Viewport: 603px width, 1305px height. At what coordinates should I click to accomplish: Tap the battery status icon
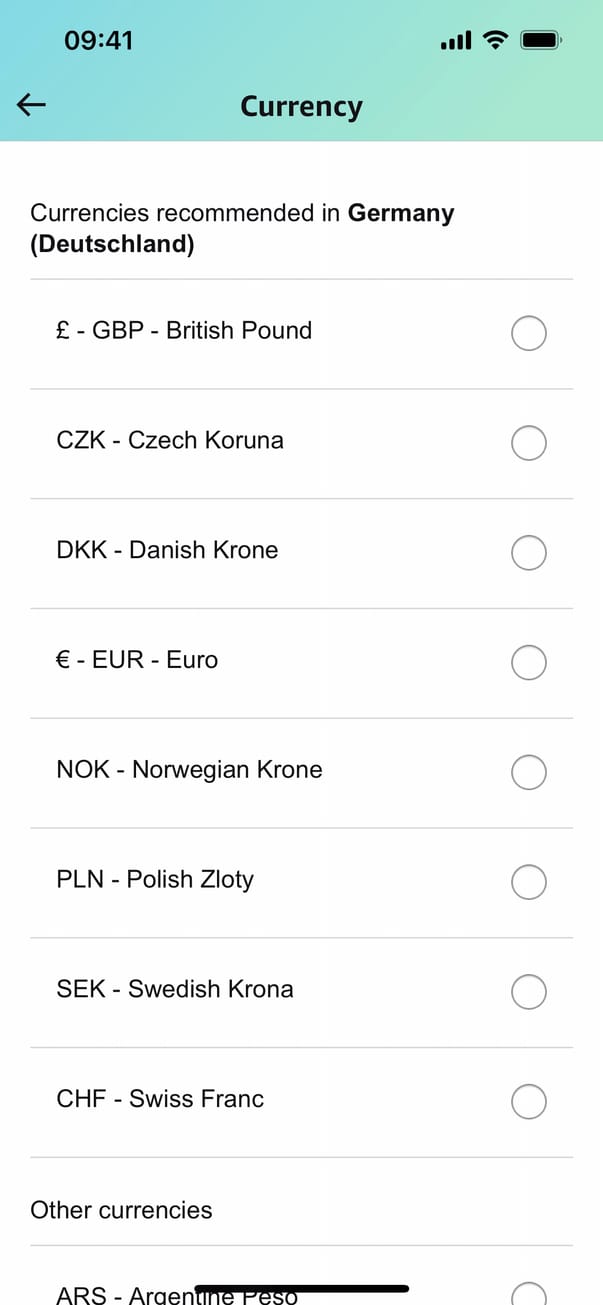click(541, 40)
